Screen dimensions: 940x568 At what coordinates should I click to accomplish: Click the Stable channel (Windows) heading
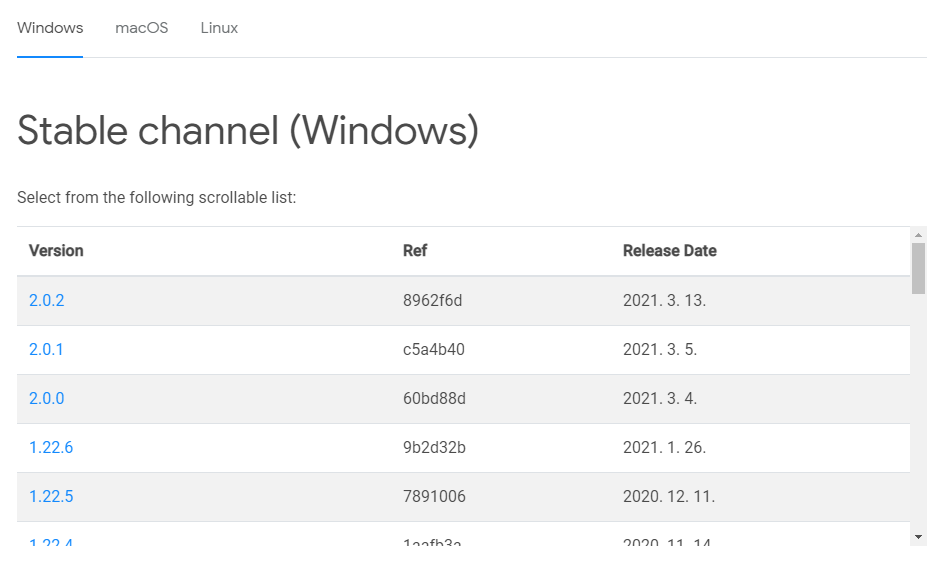(x=248, y=130)
